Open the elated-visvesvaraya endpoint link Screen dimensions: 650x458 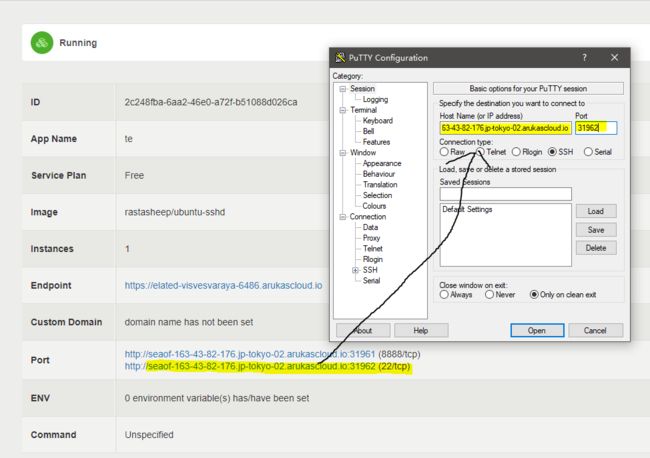tap(223, 286)
